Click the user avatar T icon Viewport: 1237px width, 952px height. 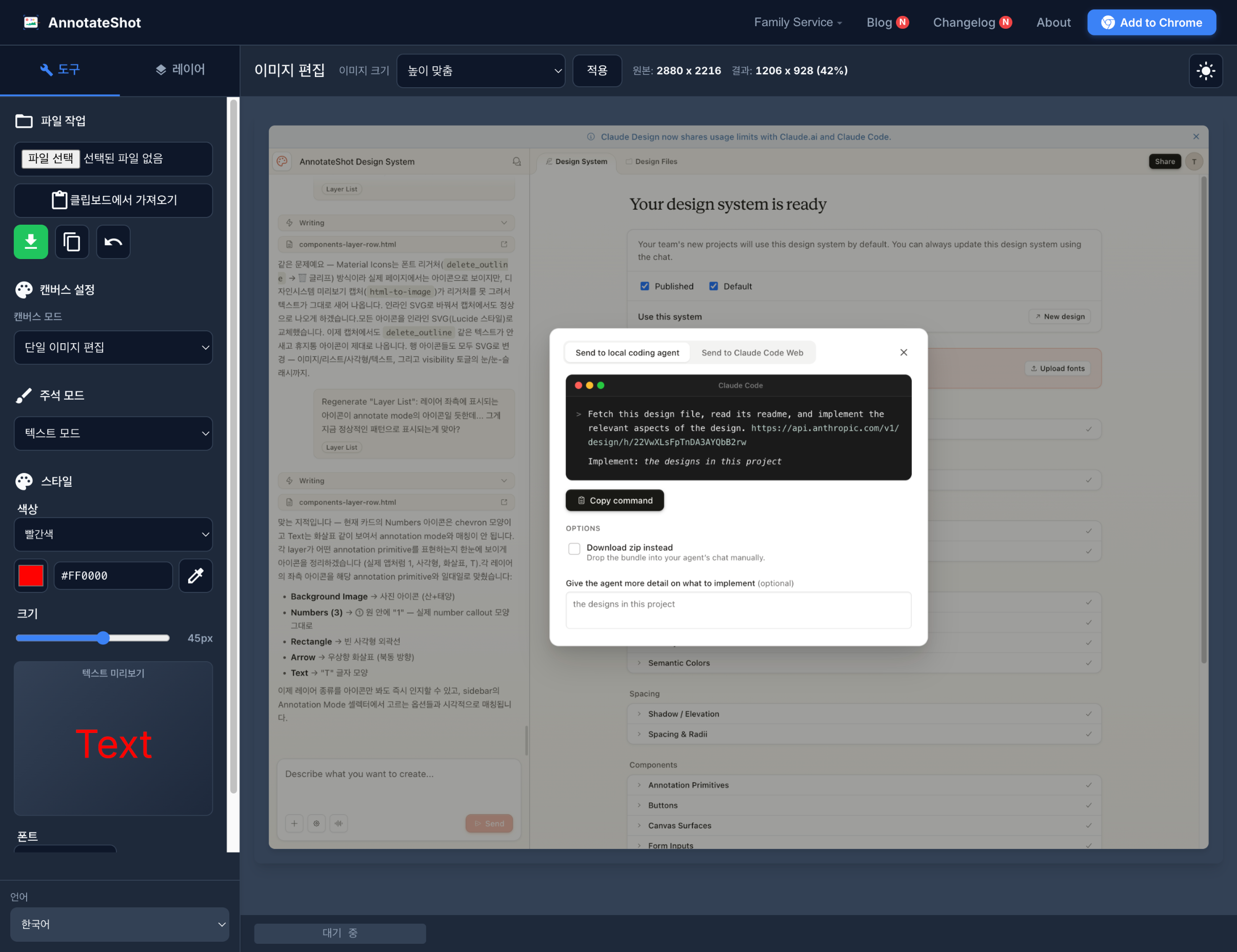pyautogui.click(x=1194, y=162)
